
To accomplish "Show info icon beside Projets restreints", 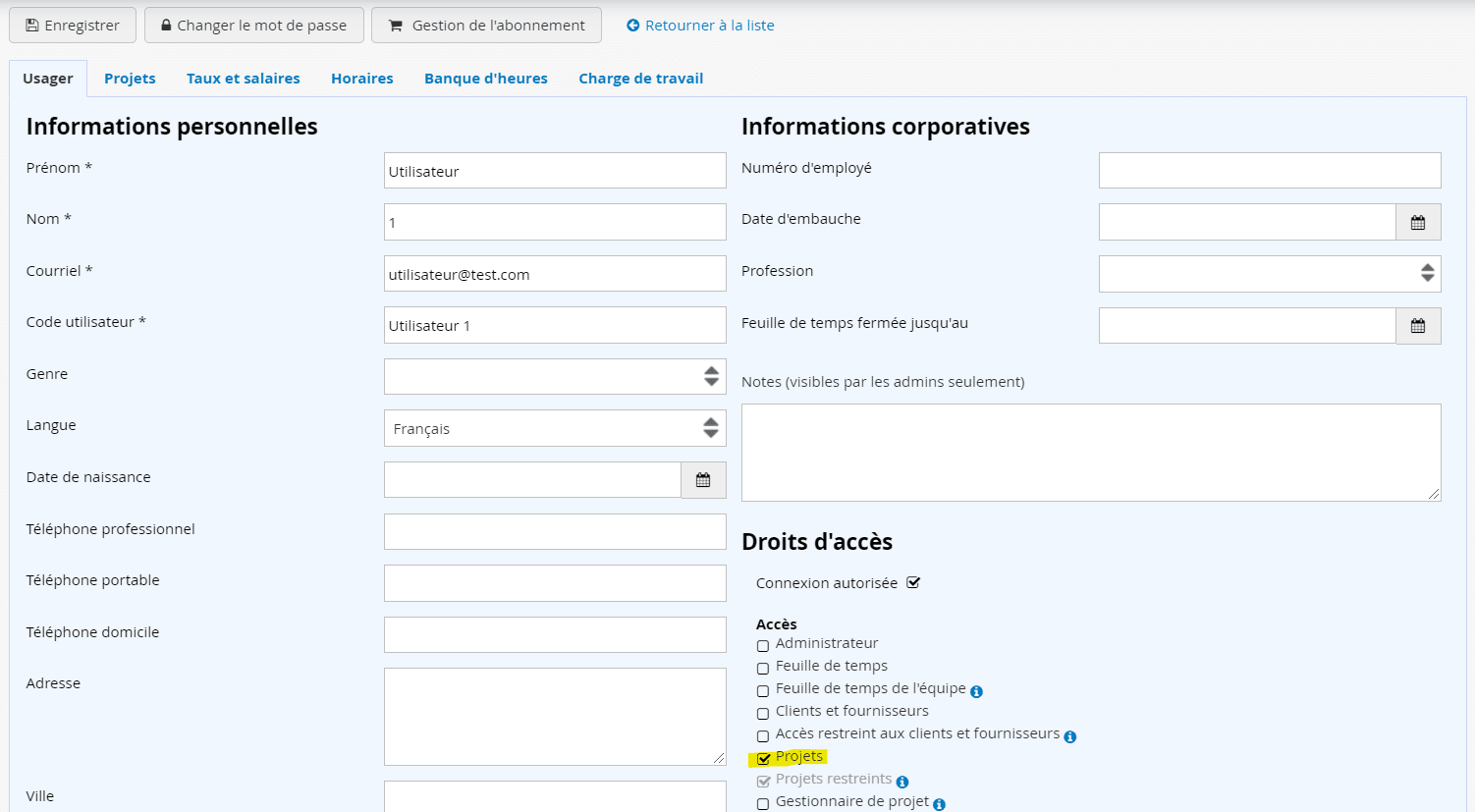I will 901,782.
